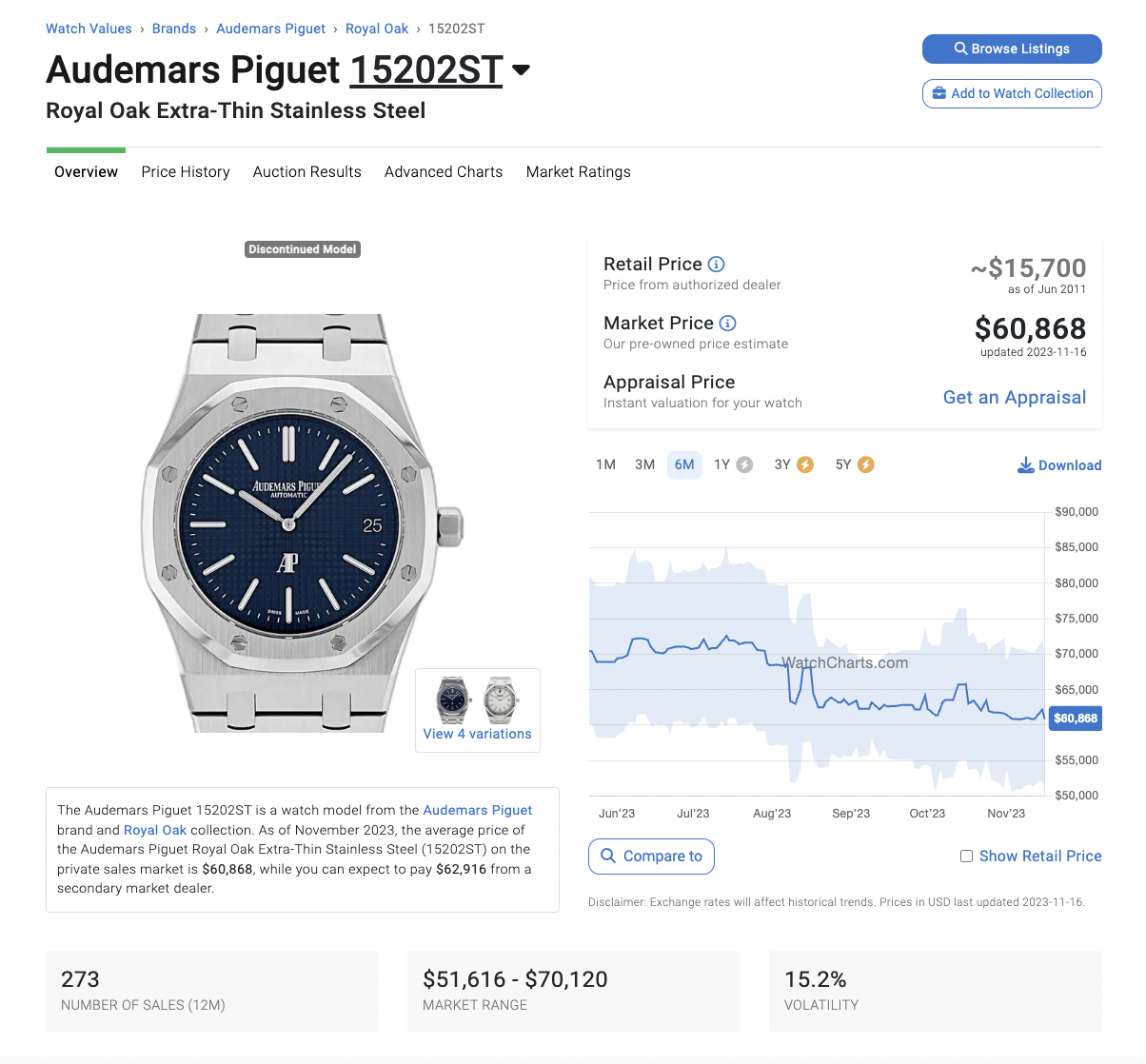
Task: Click the Market Price info icon
Action: click(x=727, y=324)
